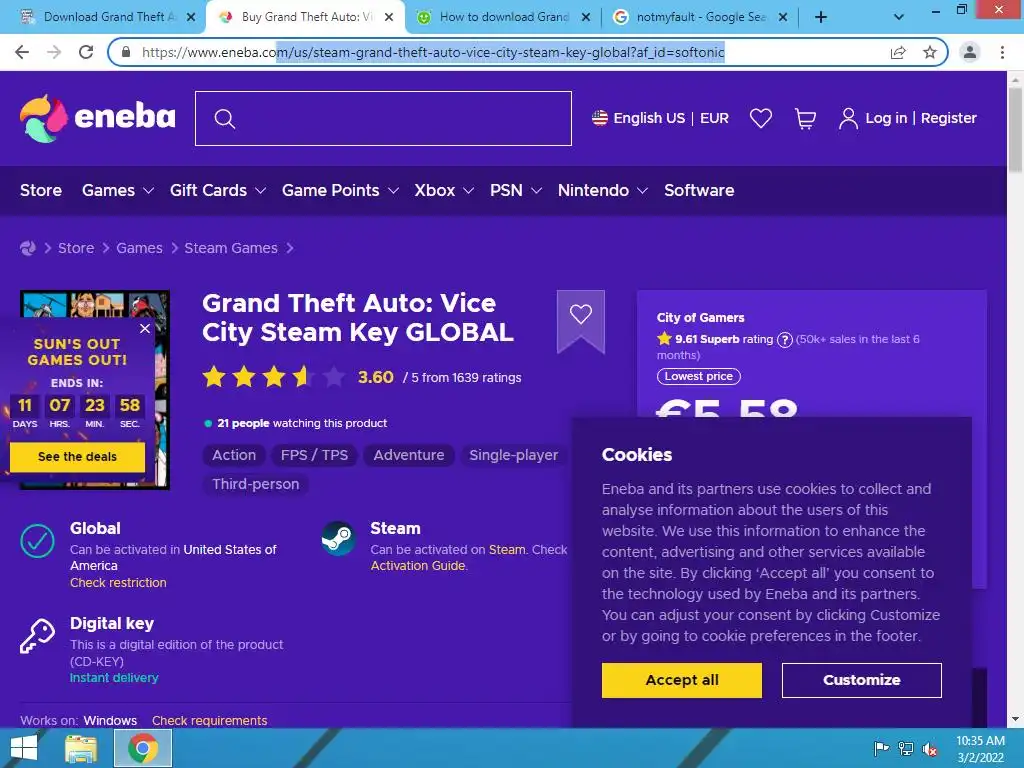This screenshot has height=768, width=1024.
Task: Click the rating help question mark icon
Action: tap(784, 340)
